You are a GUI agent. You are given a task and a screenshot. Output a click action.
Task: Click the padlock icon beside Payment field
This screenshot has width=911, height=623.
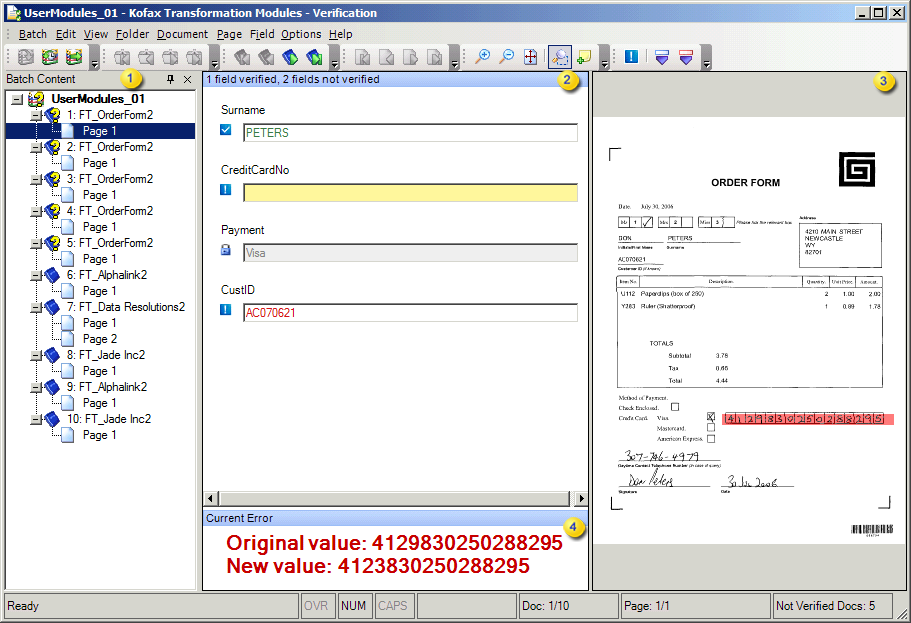coord(225,249)
